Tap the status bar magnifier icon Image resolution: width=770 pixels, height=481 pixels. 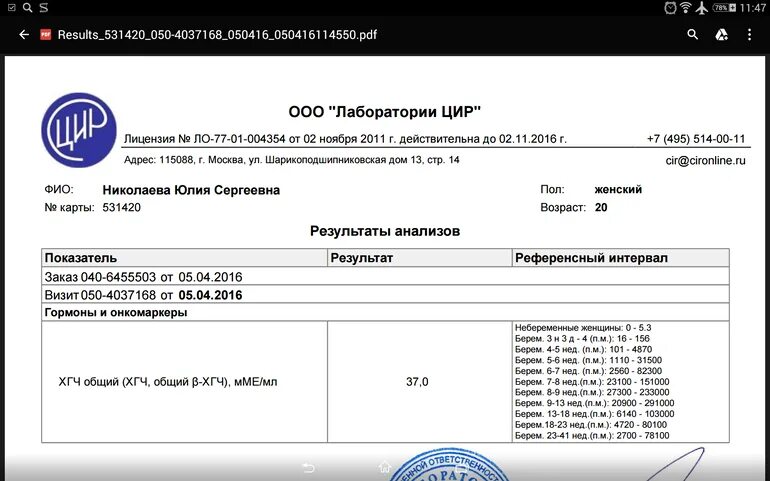(x=28, y=7)
